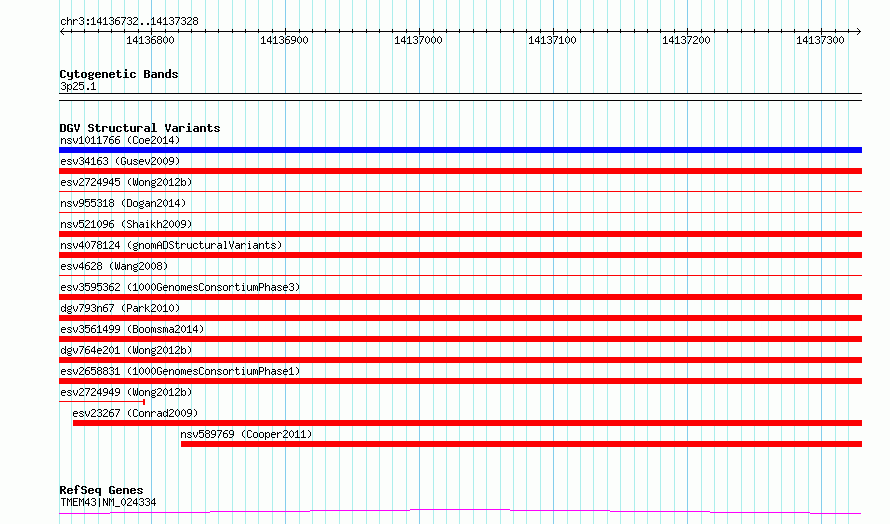Click ruler position 14136800

150,40
